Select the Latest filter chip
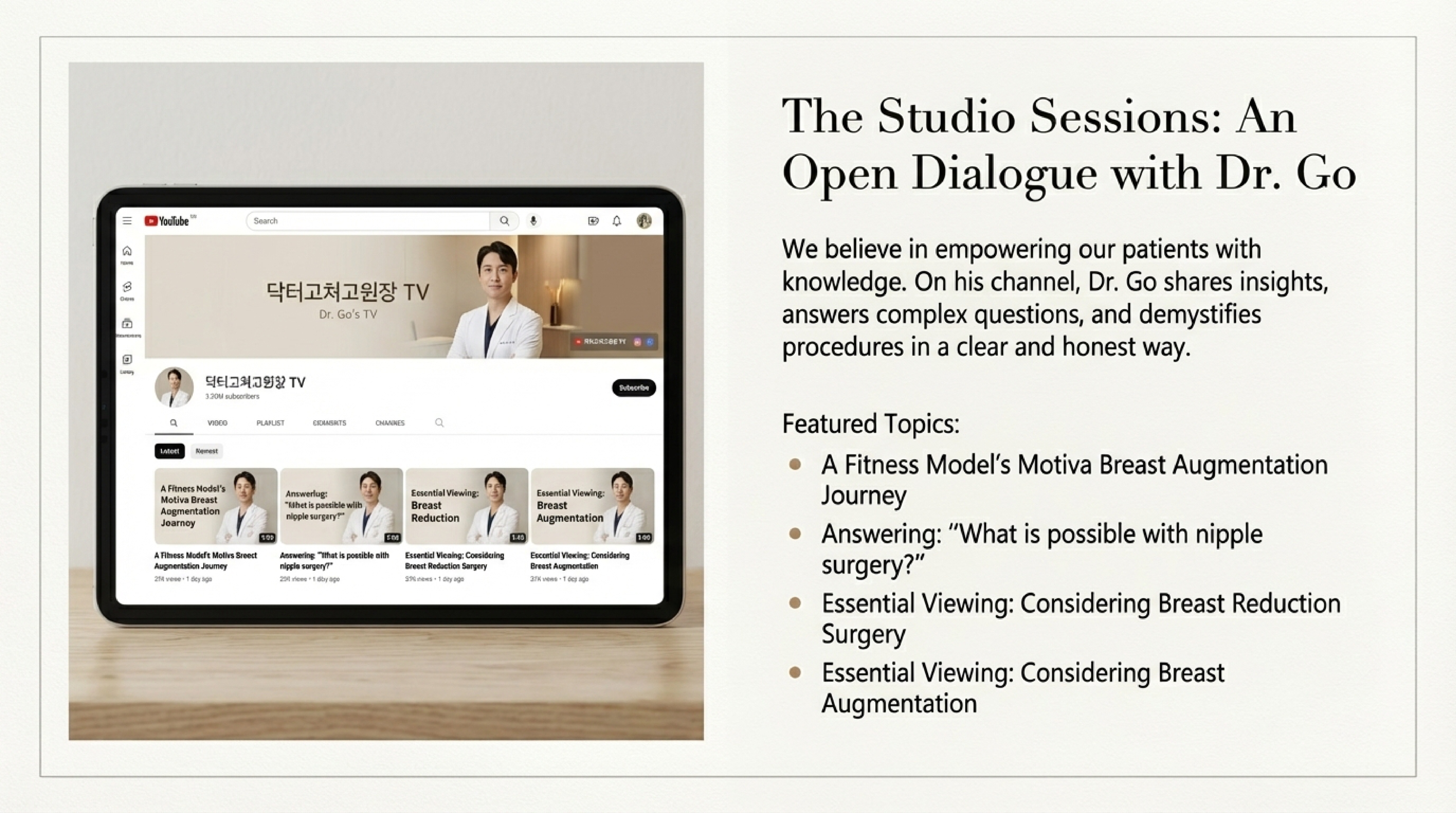Image resolution: width=1456 pixels, height=813 pixels. pos(170,451)
